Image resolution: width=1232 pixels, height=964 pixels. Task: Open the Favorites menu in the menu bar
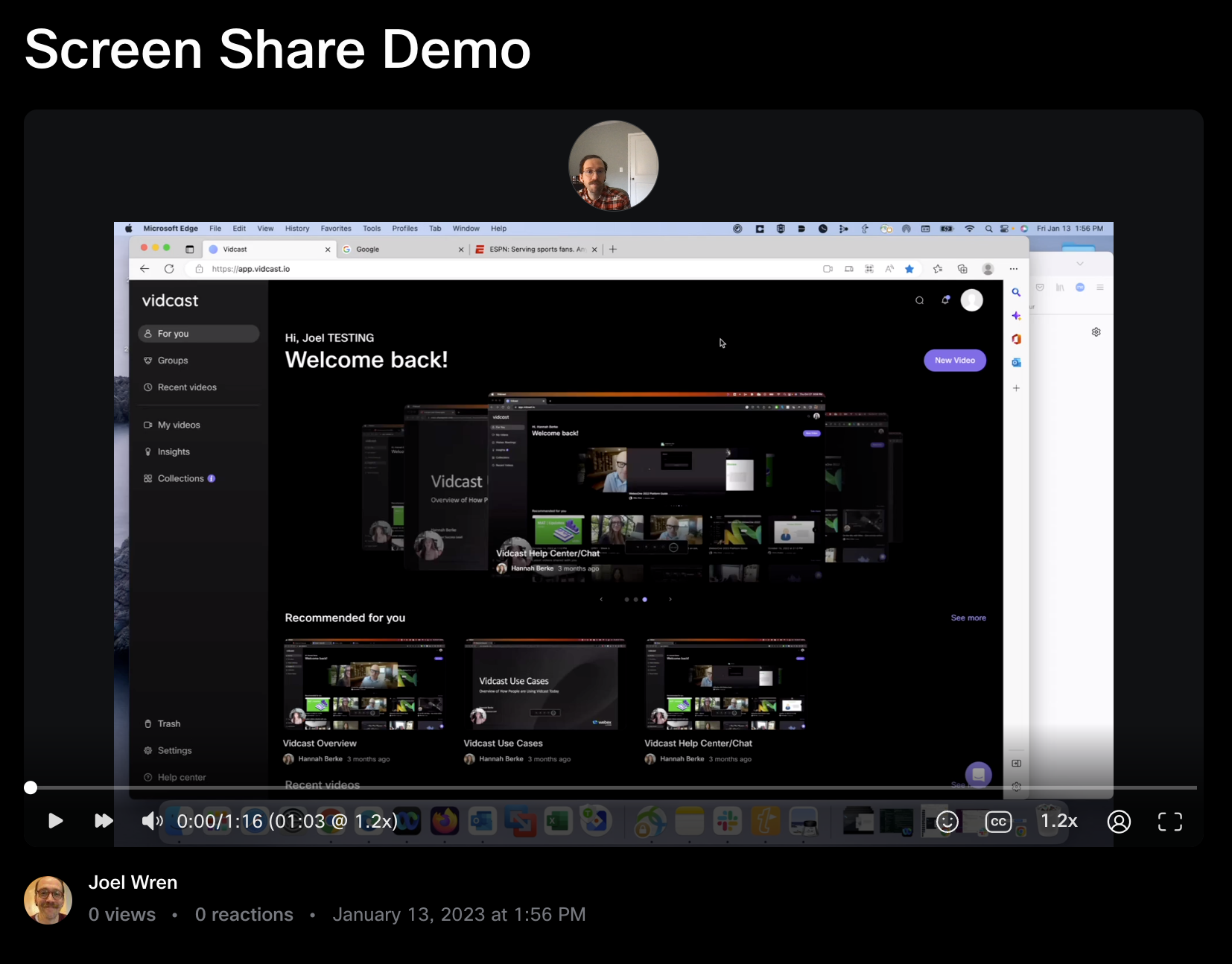336,229
